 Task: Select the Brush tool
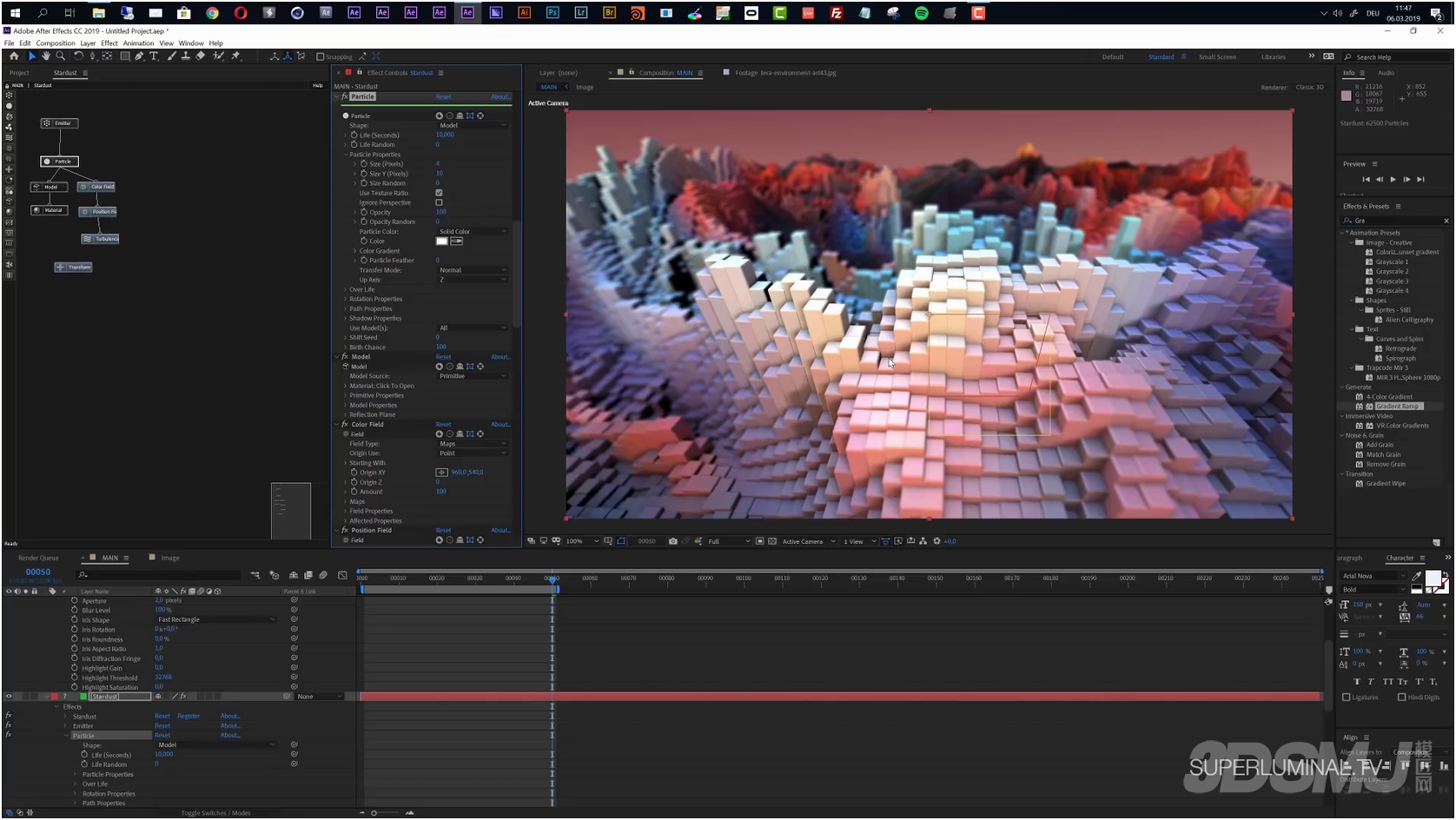pyautogui.click(x=171, y=56)
